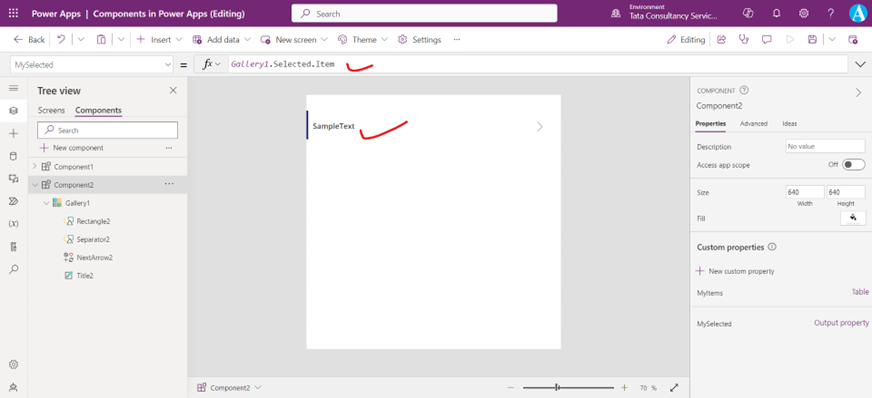Collapse the Gallery1 tree node

pos(46,203)
